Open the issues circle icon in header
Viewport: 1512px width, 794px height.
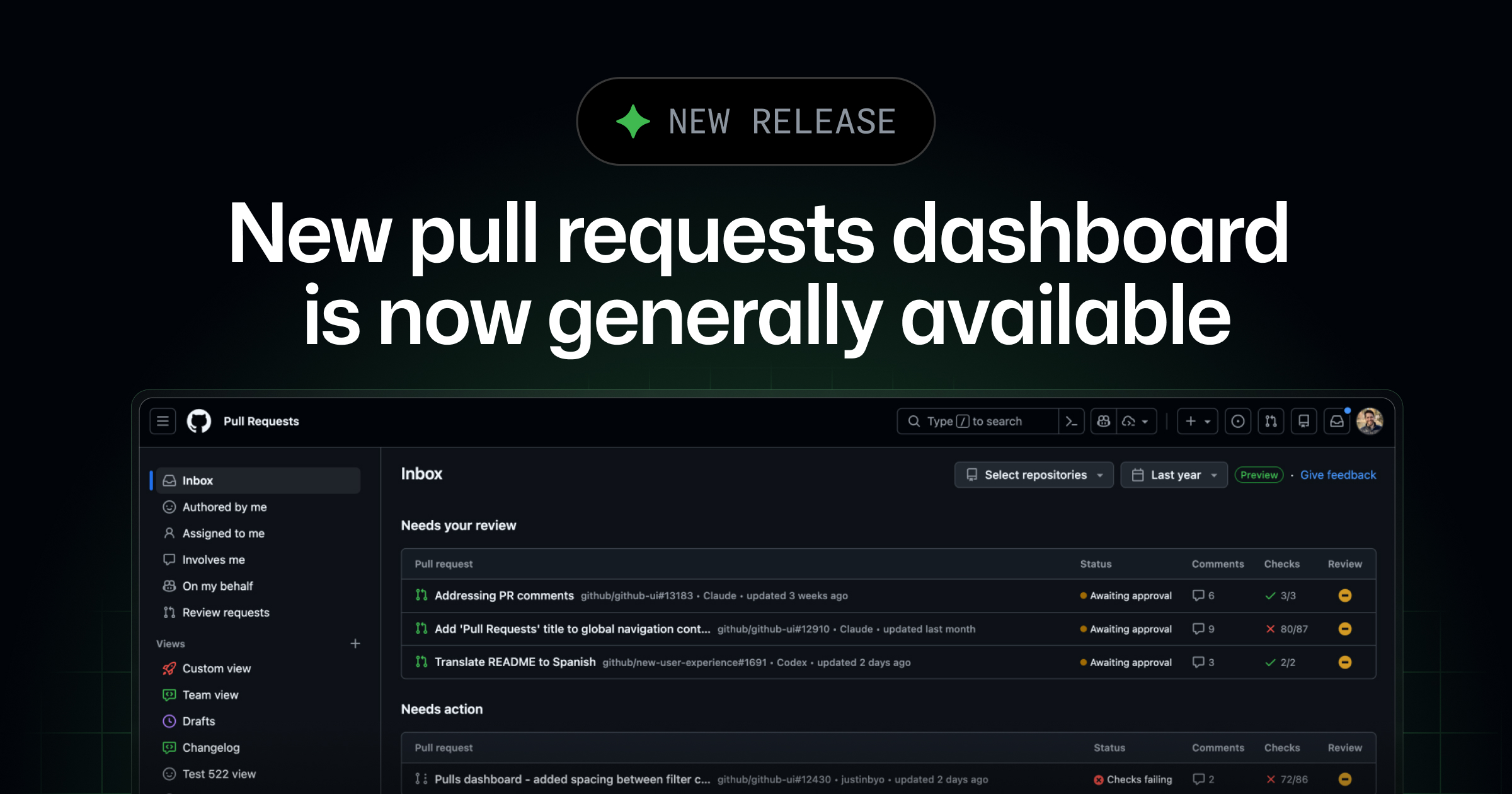coord(1238,421)
